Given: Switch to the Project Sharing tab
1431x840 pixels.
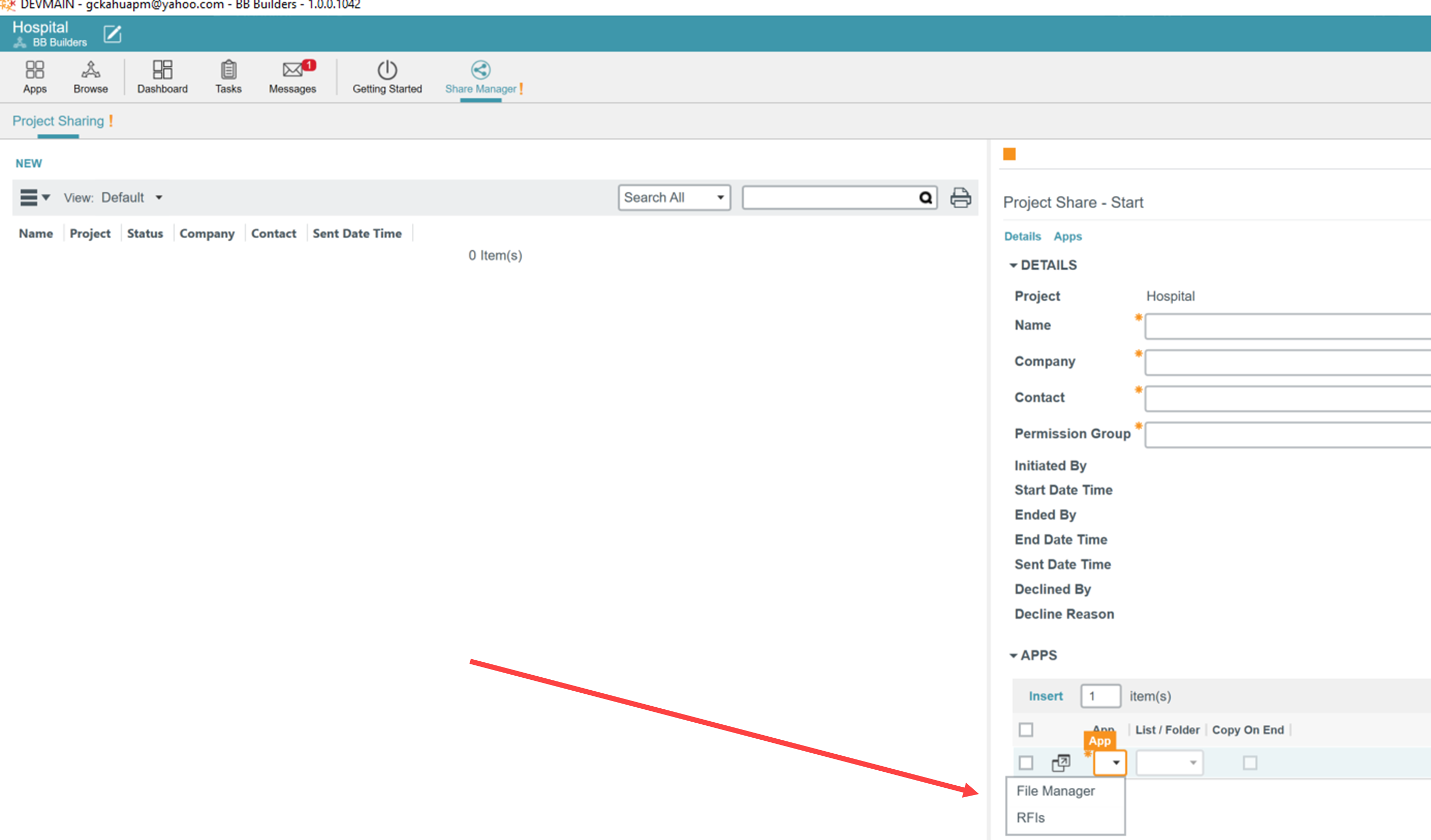Looking at the screenshot, I should tap(58, 121).
